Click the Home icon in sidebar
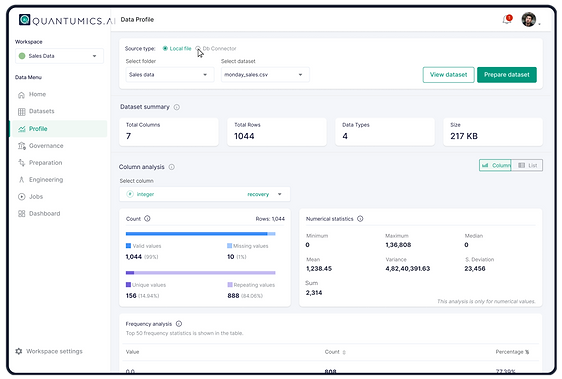 click(22, 95)
